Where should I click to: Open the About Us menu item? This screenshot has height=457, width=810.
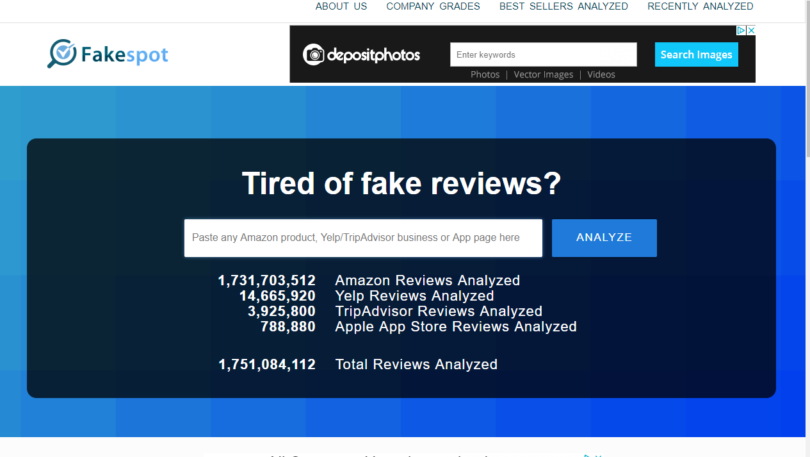click(x=341, y=6)
